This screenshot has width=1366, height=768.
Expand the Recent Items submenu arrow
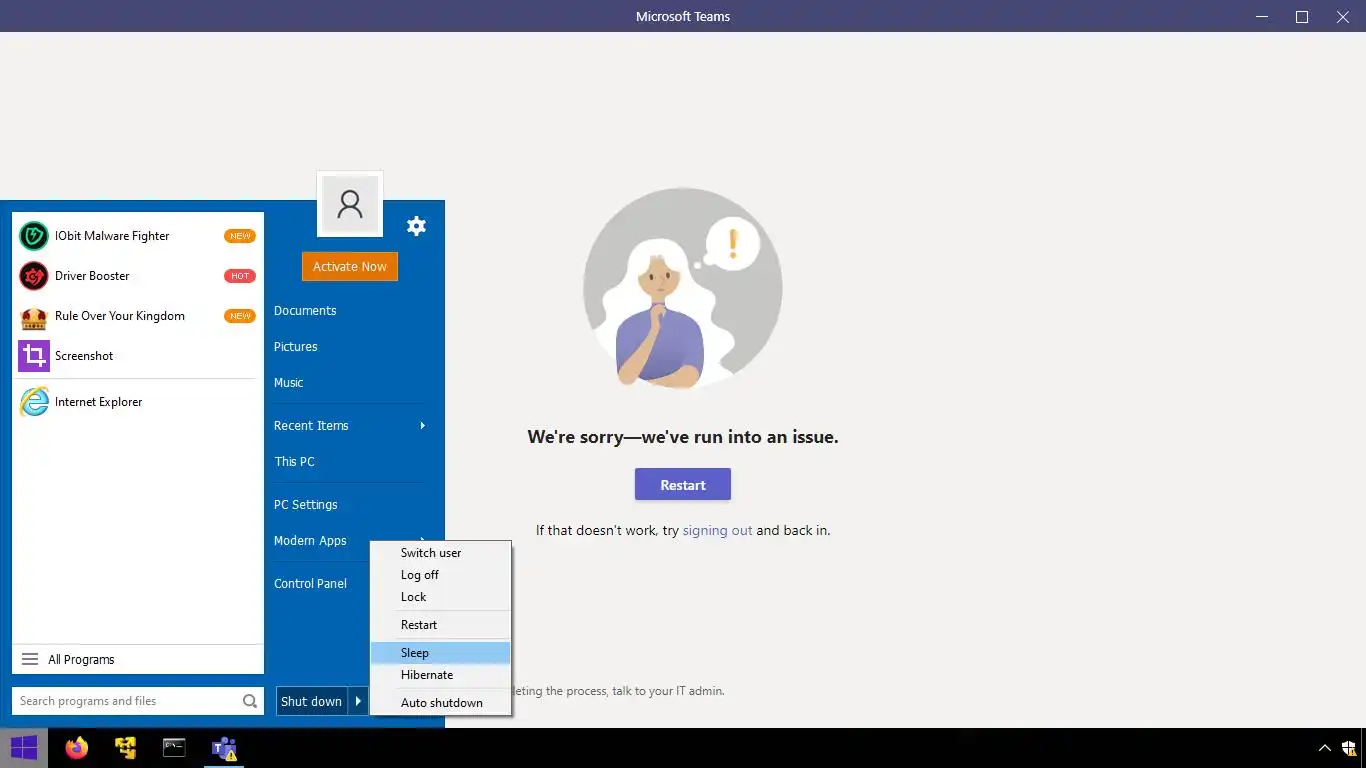(x=423, y=426)
